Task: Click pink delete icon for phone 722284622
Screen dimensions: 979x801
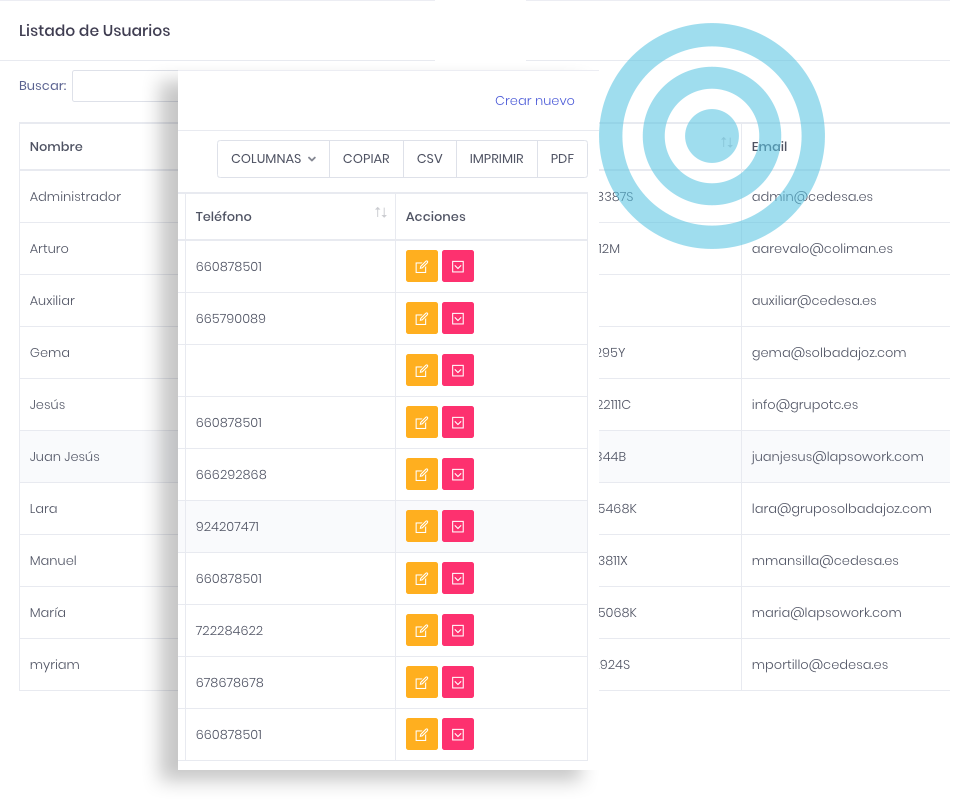Action: [458, 631]
